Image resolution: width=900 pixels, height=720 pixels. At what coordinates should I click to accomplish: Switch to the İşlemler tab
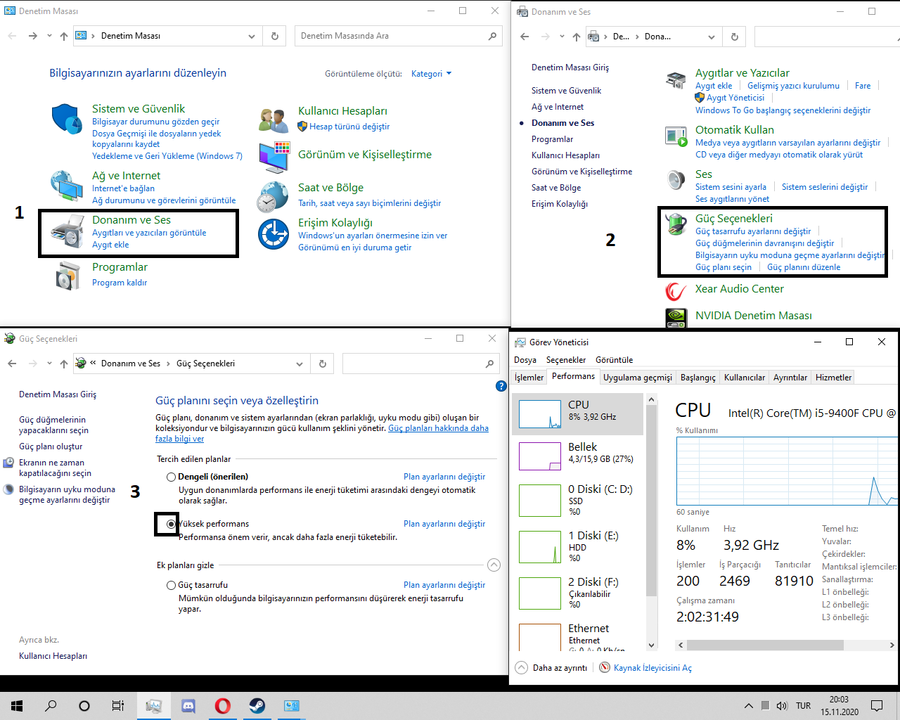click(x=529, y=378)
